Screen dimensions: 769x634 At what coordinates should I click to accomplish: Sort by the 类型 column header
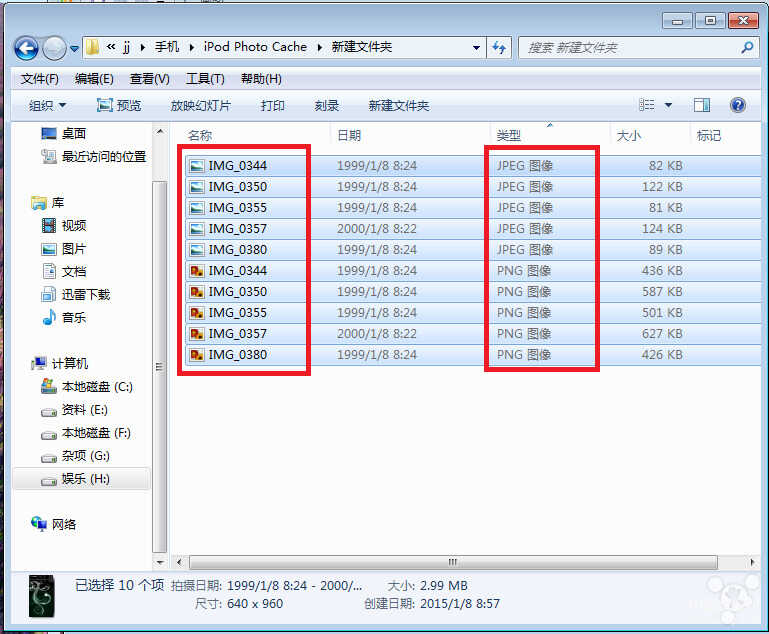click(x=509, y=135)
